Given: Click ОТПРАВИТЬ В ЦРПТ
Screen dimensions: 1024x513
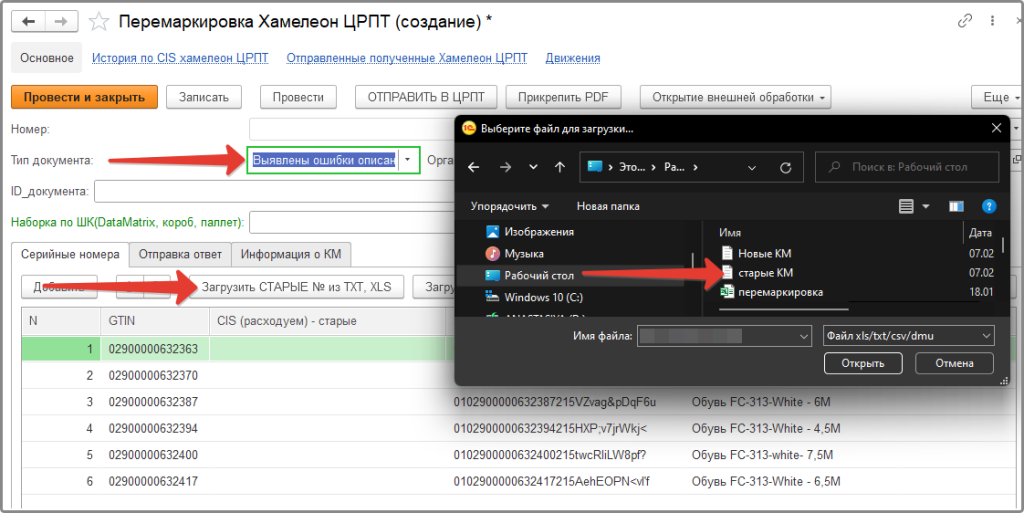Looking at the screenshot, I should tap(426, 97).
